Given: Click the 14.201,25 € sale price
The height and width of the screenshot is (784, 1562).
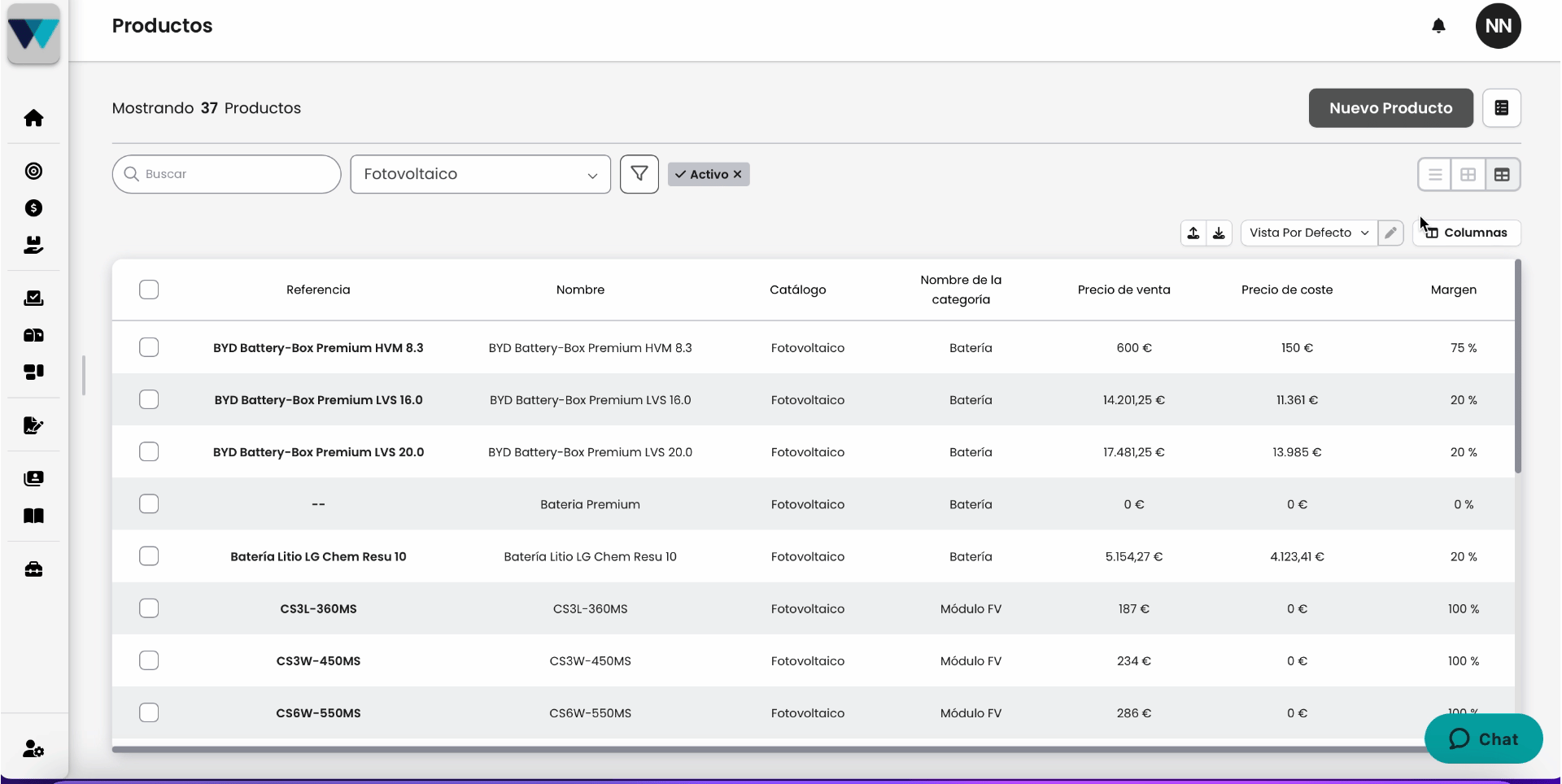Looking at the screenshot, I should pyautogui.click(x=1133, y=399).
